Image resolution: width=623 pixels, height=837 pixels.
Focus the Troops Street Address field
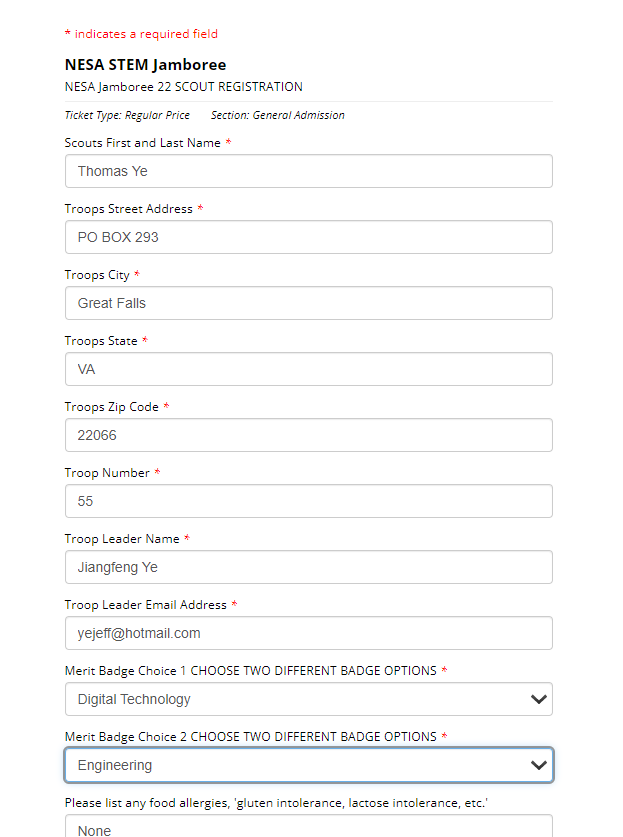point(308,237)
